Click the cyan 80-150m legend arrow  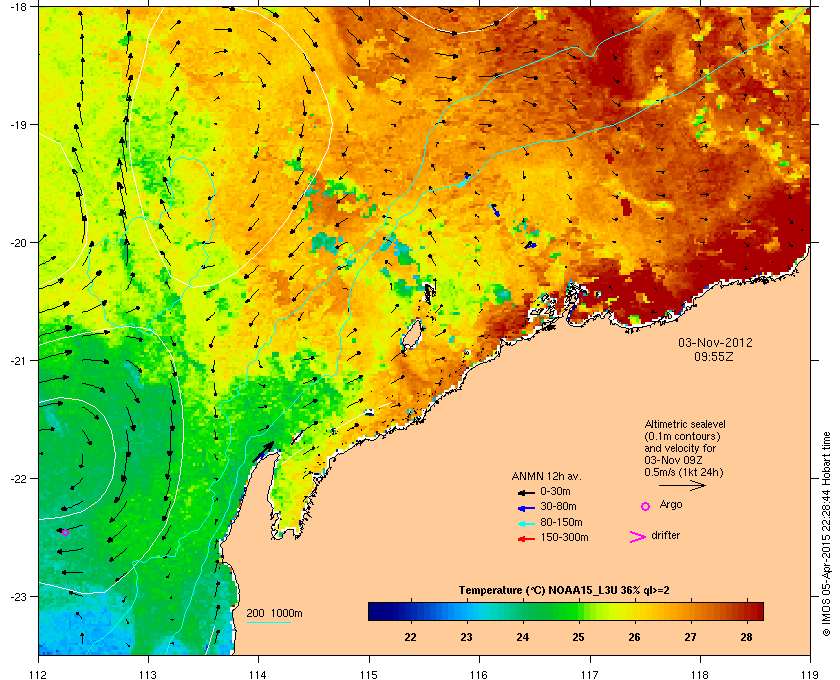click(526, 523)
